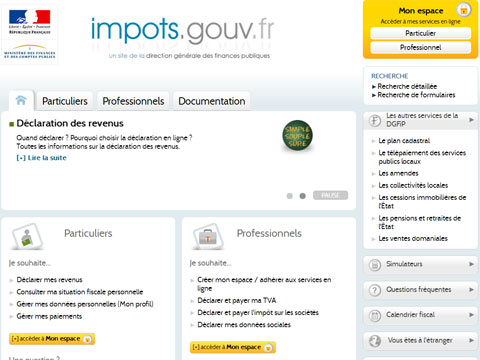Open Les collectivités locales link
The height and width of the screenshot is (360, 480).
pos(413,185)
